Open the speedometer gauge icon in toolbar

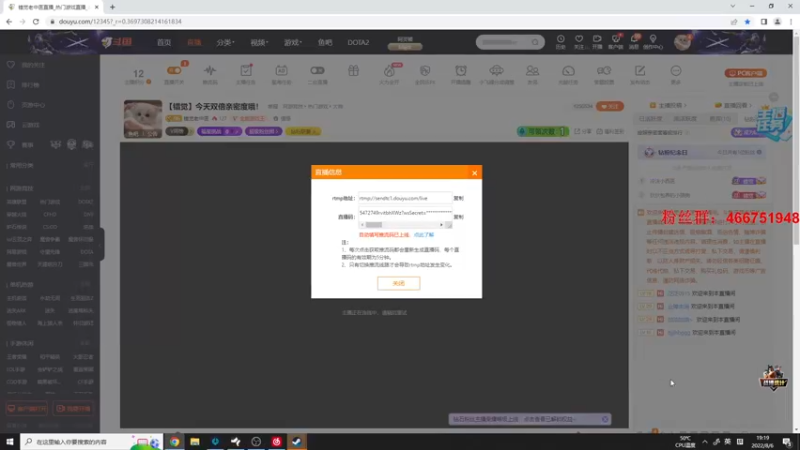click(x=568, y=73)
